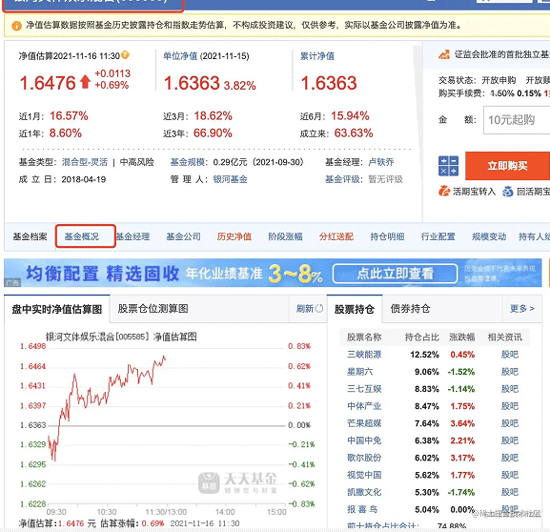Screen dimensions: 550x532
Task: Click the 66.90% three-year return value
Action: coord(213,133)
